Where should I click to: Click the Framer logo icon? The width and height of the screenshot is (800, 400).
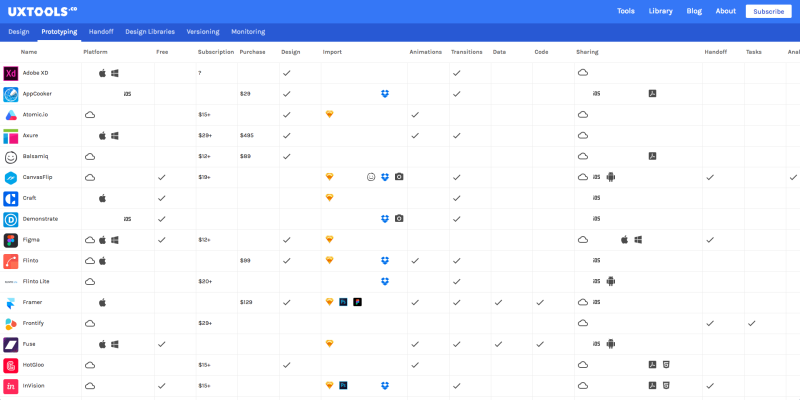(11, 303)
